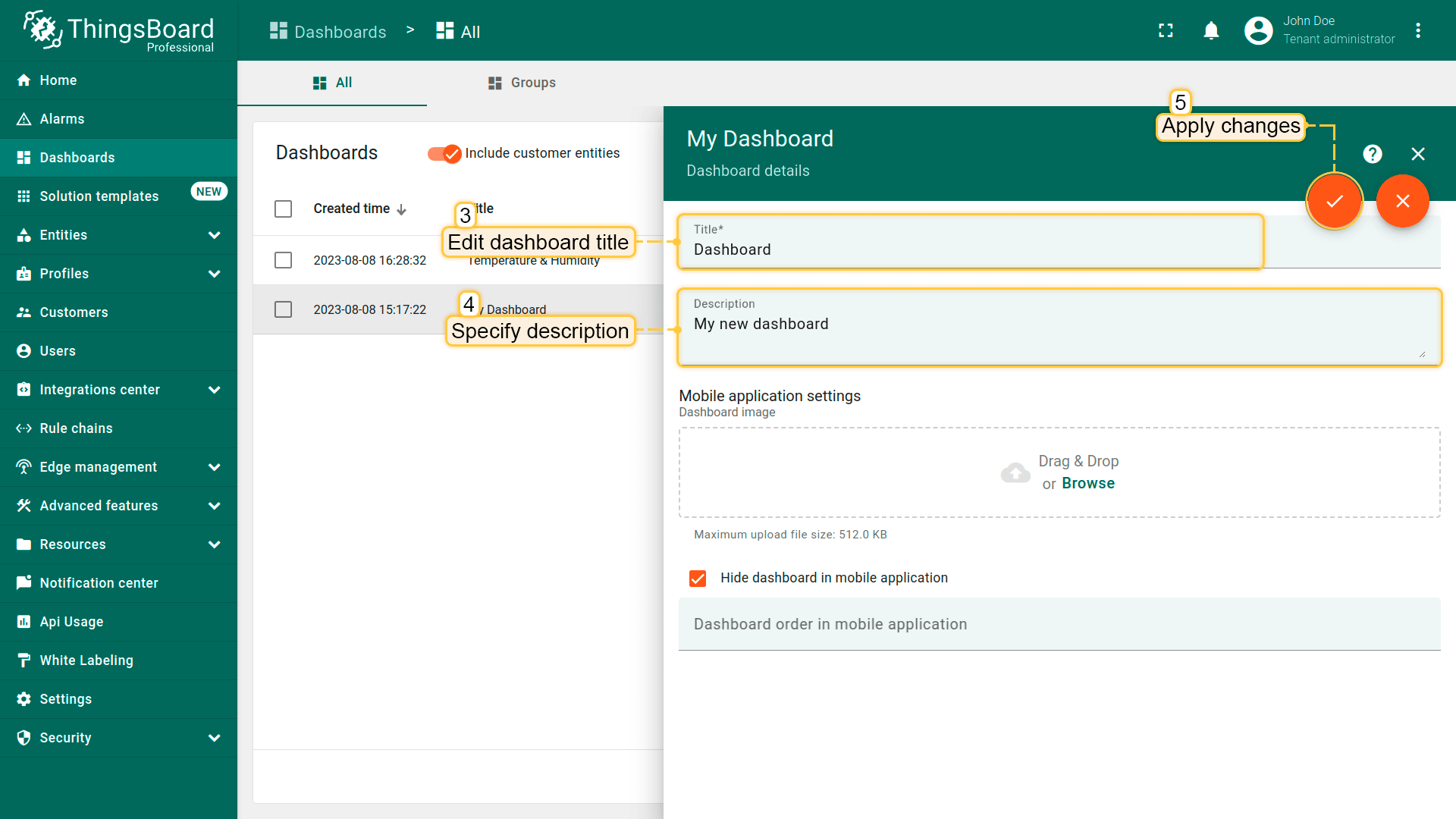Image resolution: width=1456 pixels, height=819 pixels.
Task: Open the three-dot user menu
Action: [1418, 31]
